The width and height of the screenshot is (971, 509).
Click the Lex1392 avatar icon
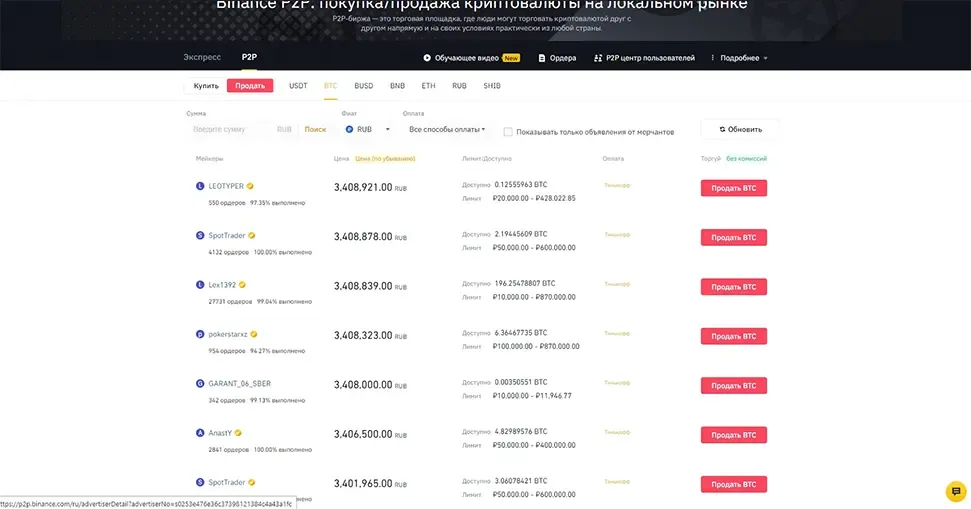coord(200,285)
